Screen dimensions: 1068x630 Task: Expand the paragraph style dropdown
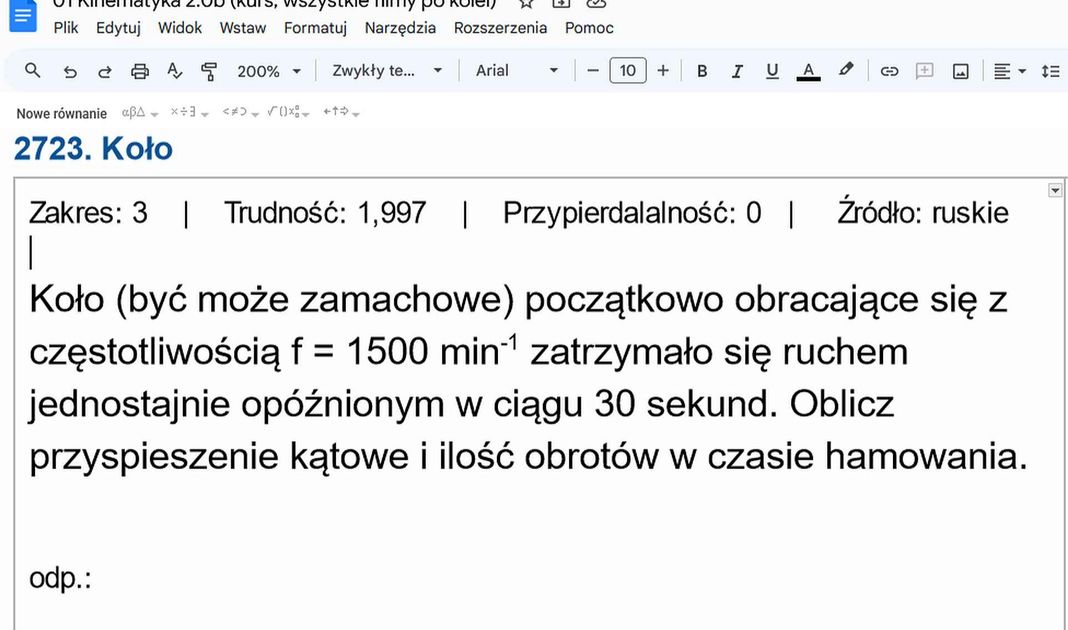coord(386,71)
